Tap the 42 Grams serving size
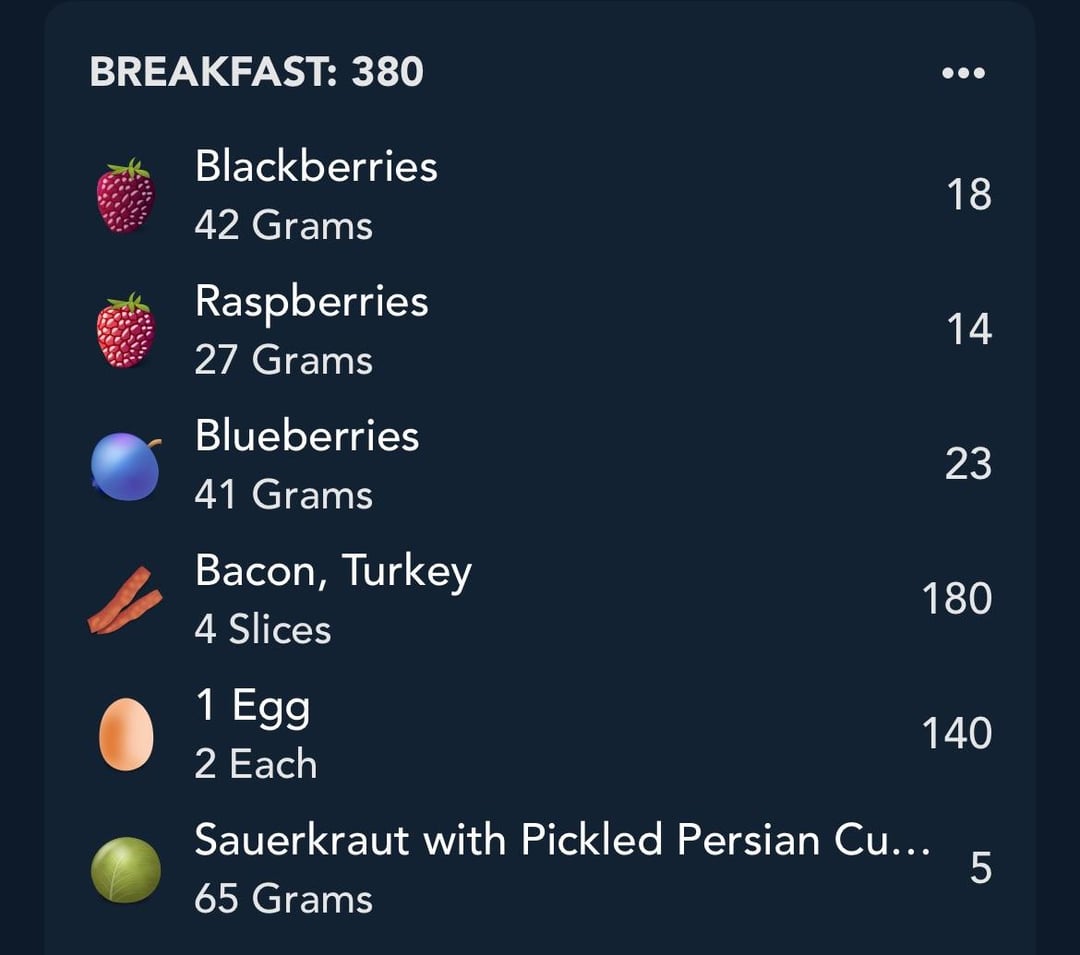 (x=283, y=226)
